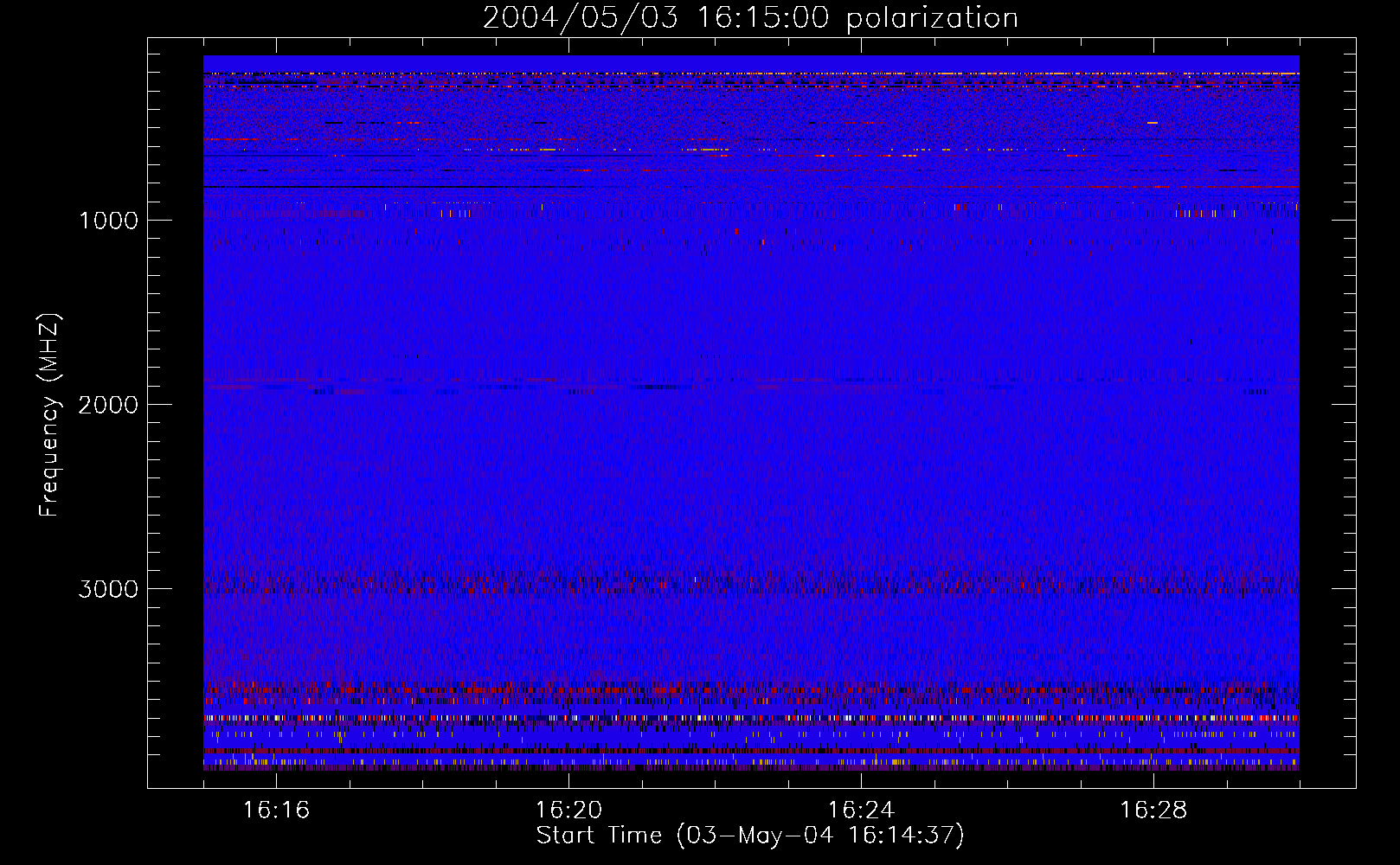Click the 2000 frequency tick label
This screenshot has height=865, width=1400.
pyautogui.click(x=108, y=405)
